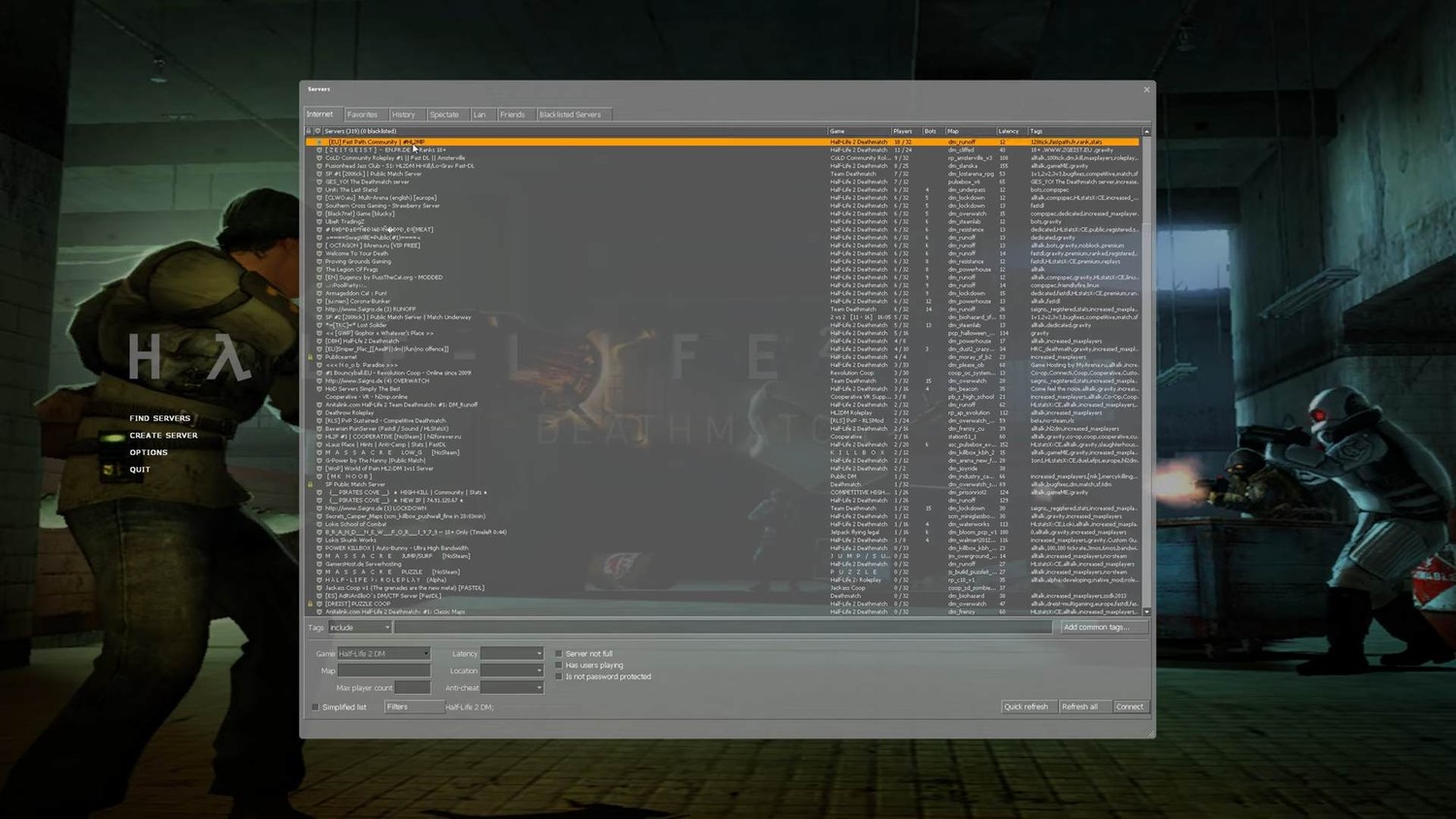Viewport: 1456px width, 819px height.
Task: Open the Latency filter dropdown
Action: click(x=512, y=654)
